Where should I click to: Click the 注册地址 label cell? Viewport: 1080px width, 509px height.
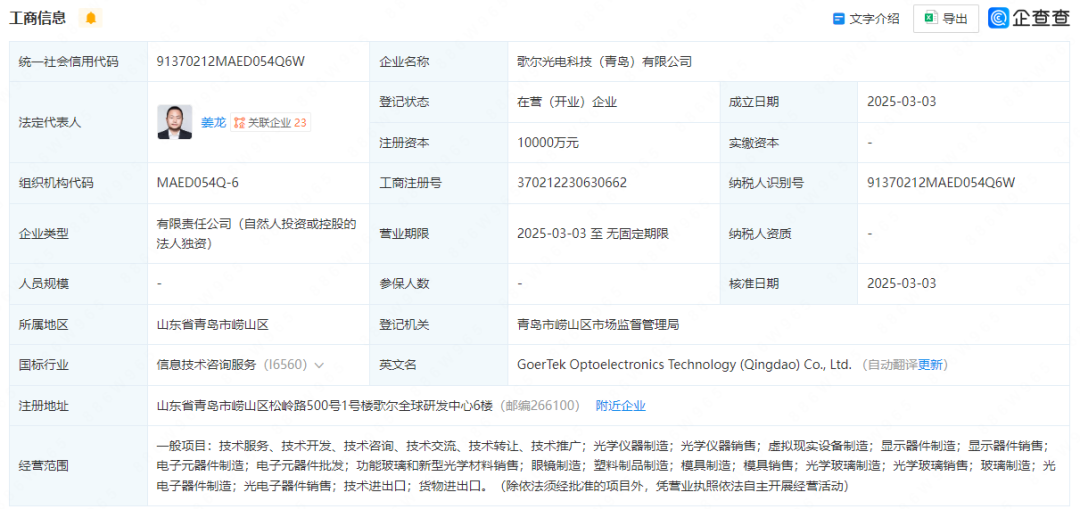(79, 406)
